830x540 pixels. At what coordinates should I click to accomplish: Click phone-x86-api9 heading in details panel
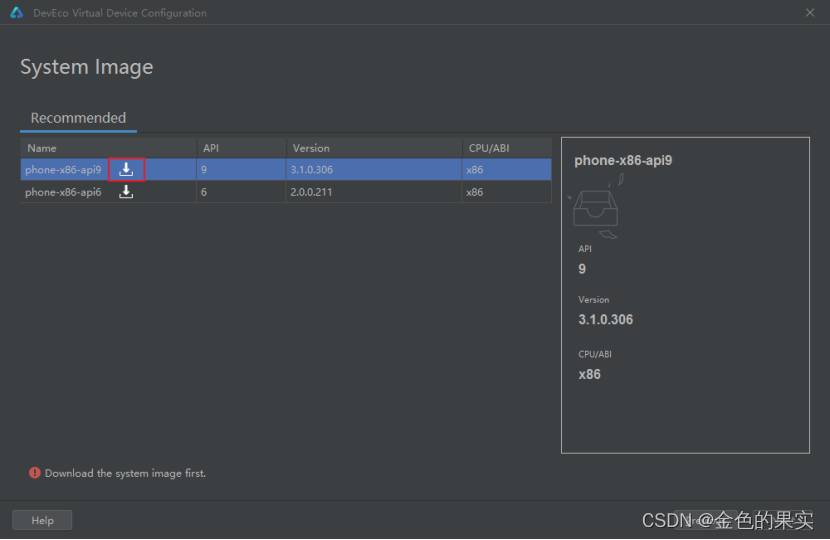(x=623, y=160)
